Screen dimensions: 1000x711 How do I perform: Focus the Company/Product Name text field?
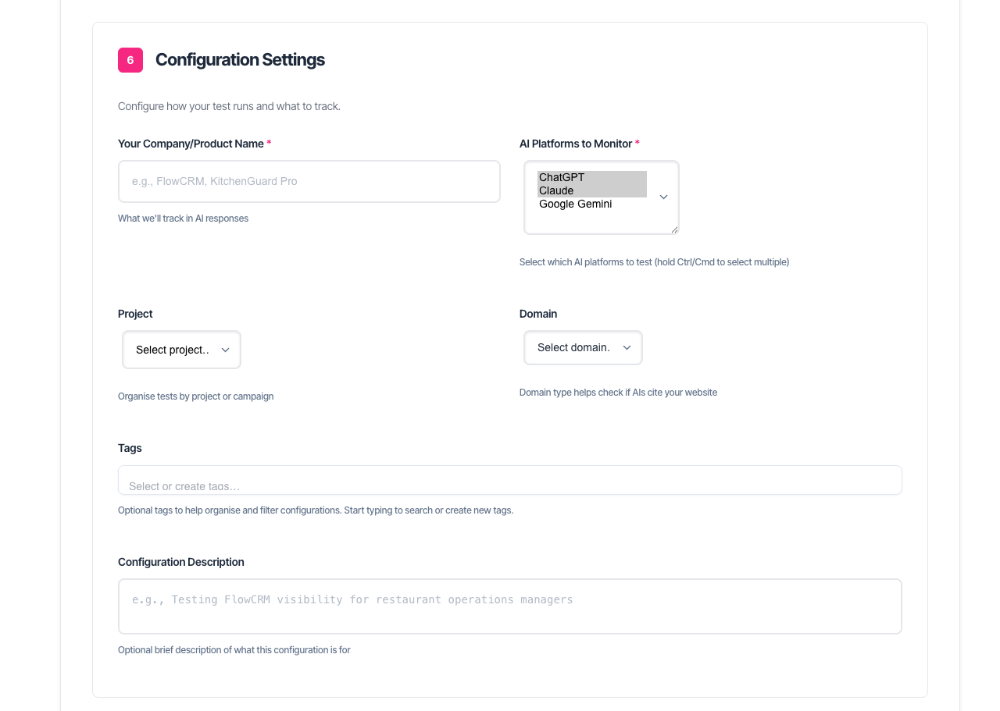coord(309,182)
